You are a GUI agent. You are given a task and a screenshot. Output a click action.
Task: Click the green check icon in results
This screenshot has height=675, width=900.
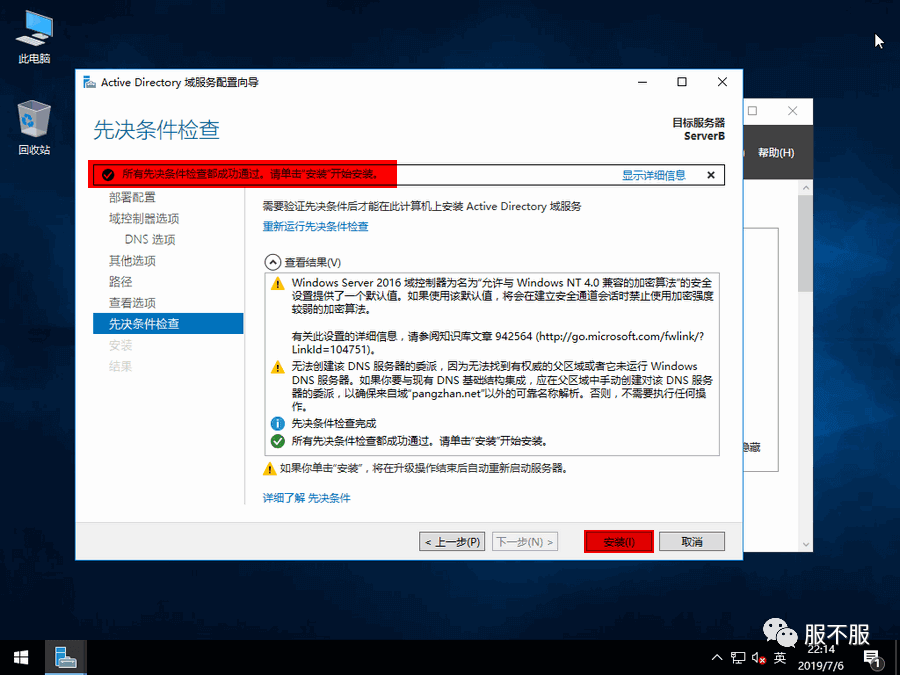278,441
